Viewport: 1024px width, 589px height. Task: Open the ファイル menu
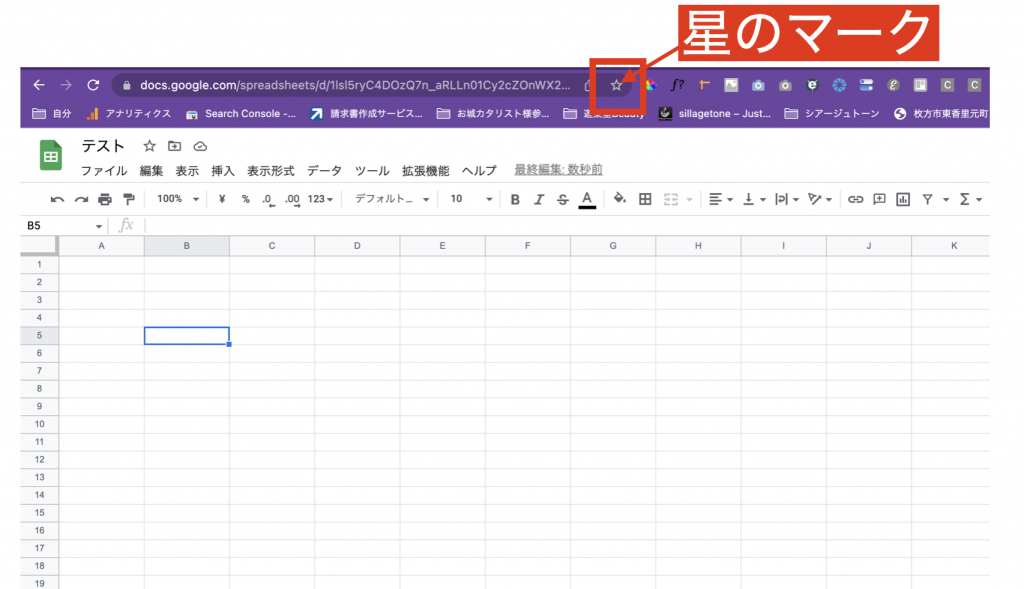(104, 170)
